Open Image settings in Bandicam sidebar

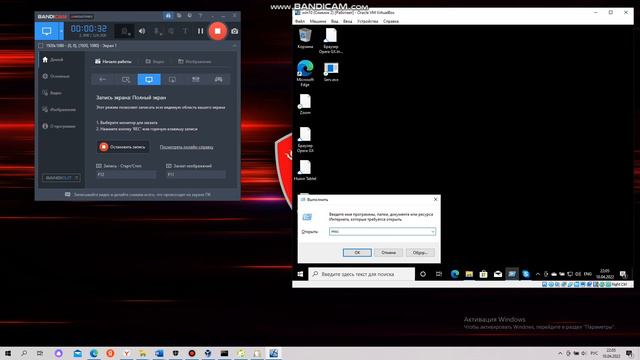click(59, 109)
